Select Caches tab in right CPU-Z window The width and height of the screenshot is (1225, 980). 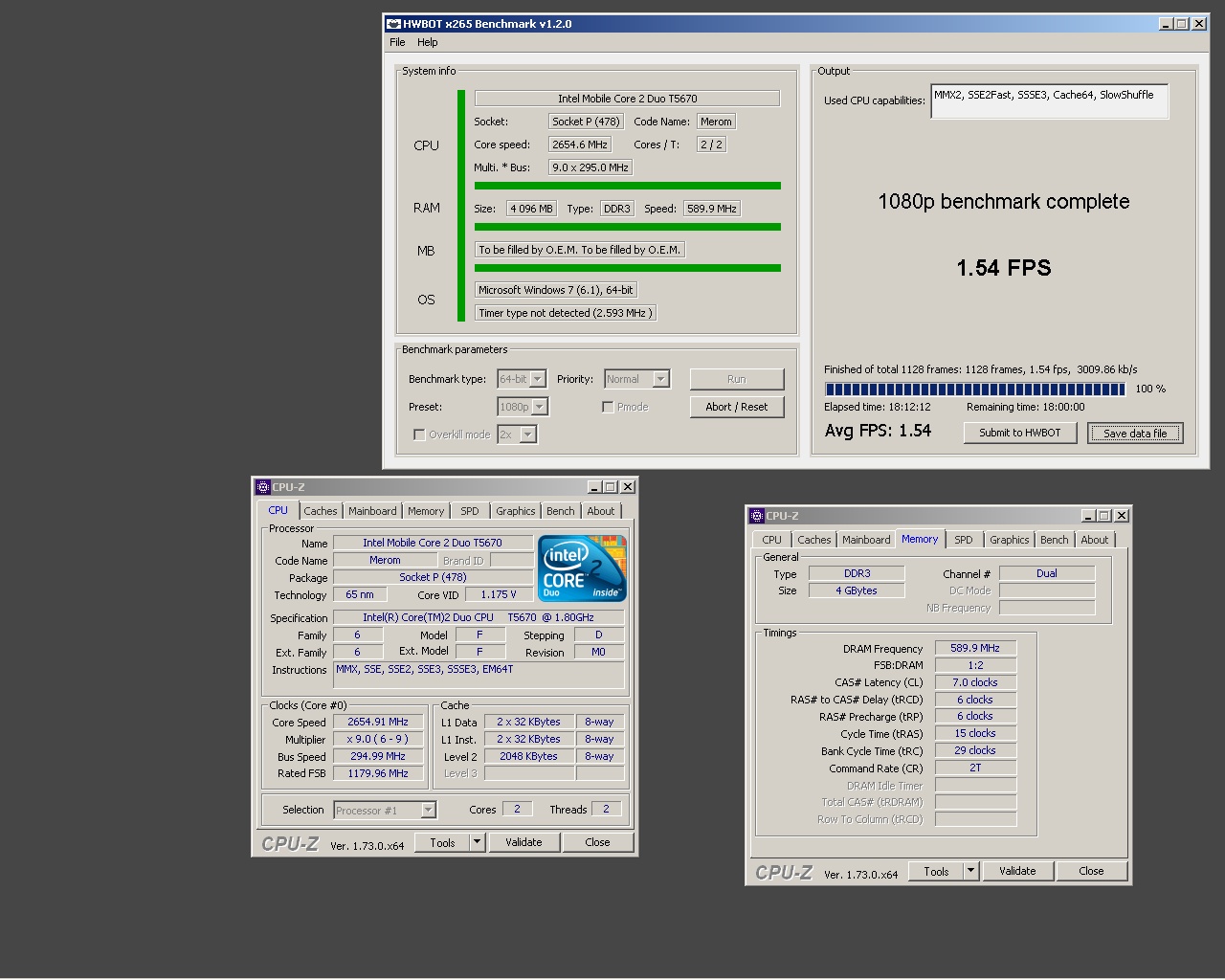(814, 540)
